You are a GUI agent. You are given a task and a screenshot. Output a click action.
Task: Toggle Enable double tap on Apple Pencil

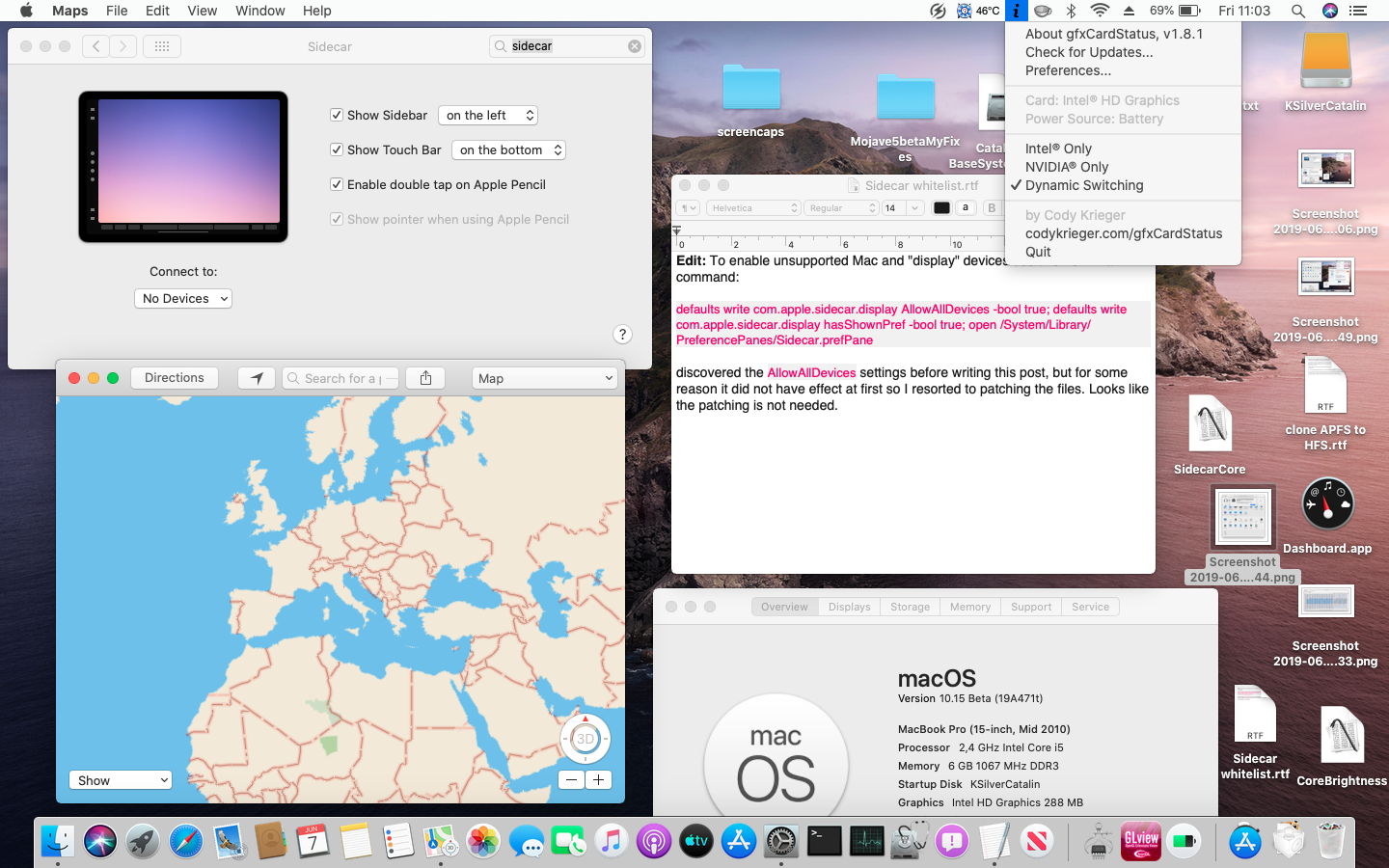[x=337, y=184]
